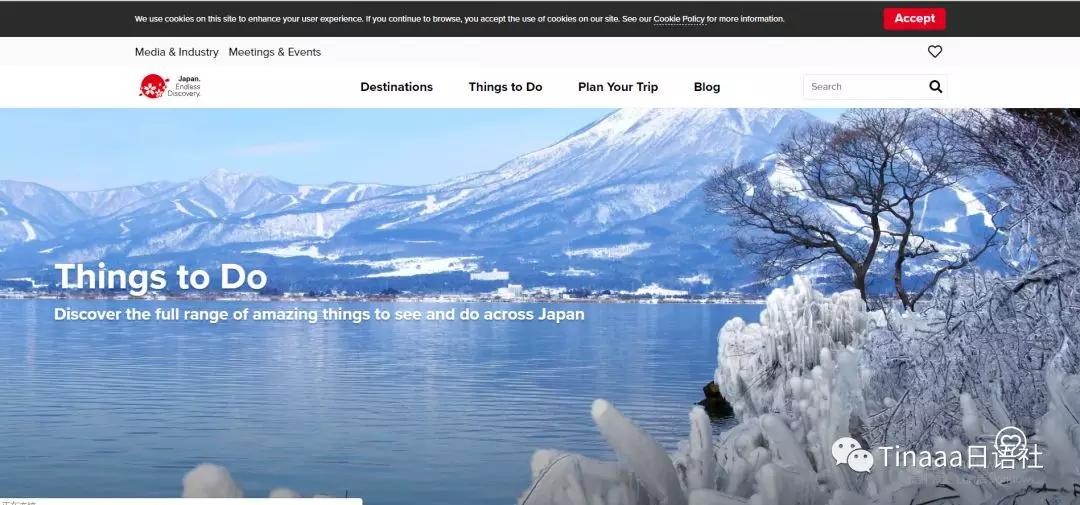The width and height of the screenshot is (1080, 505).
Task: Click the Discover the full range subtitle
Action: coord(319,314)
